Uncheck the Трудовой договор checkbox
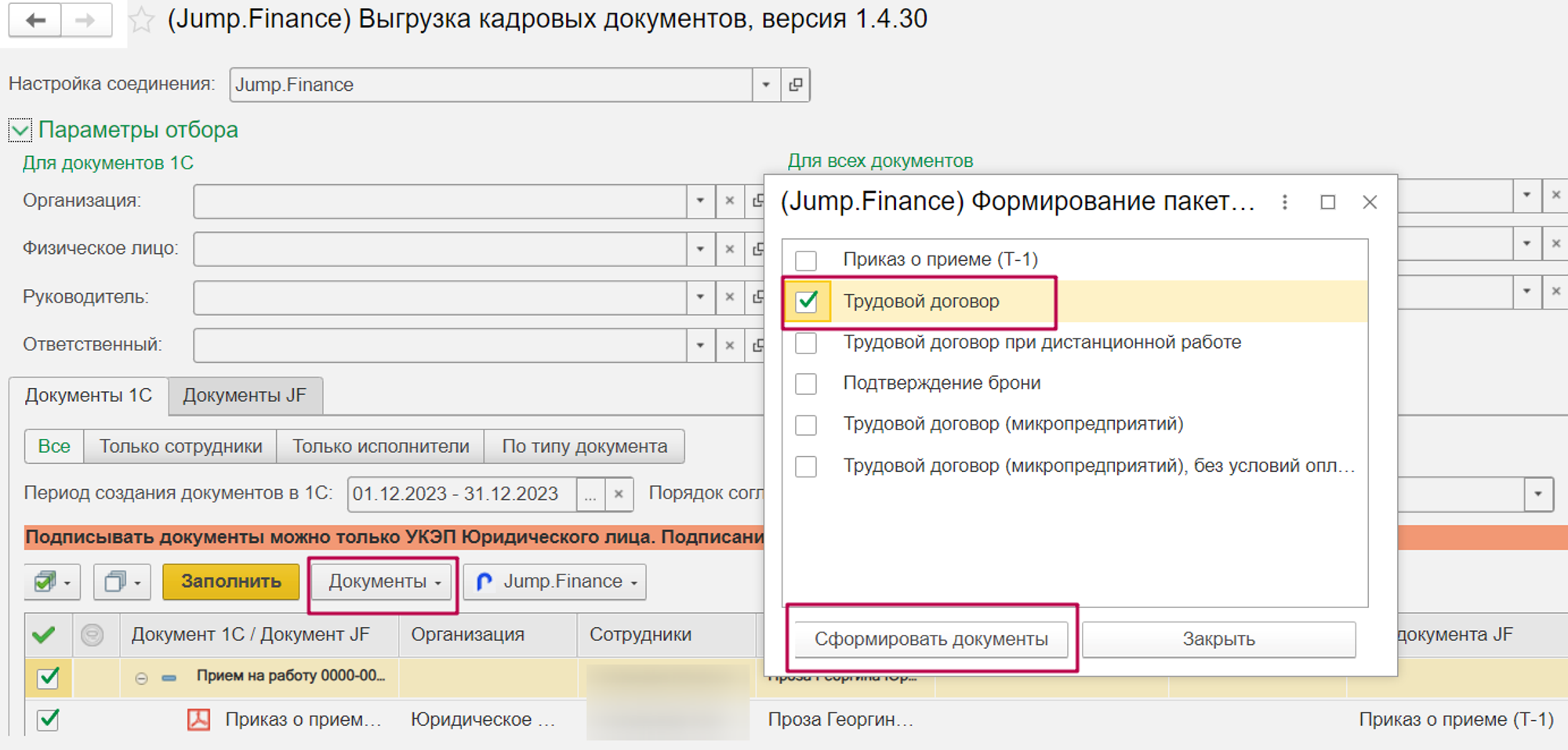This screenshot has width=1568, height=750. (x=807, y=302)
